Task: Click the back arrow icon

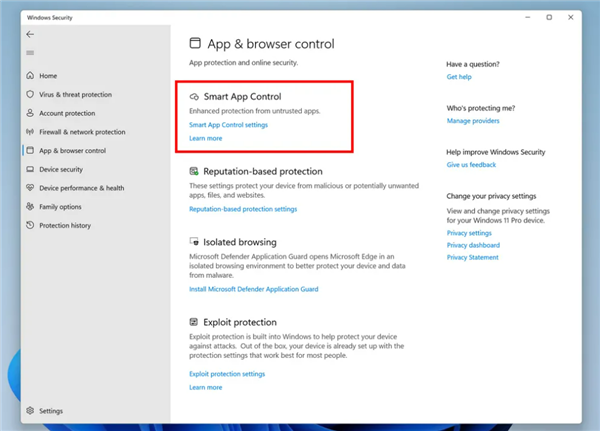Action: click(30, 34)
